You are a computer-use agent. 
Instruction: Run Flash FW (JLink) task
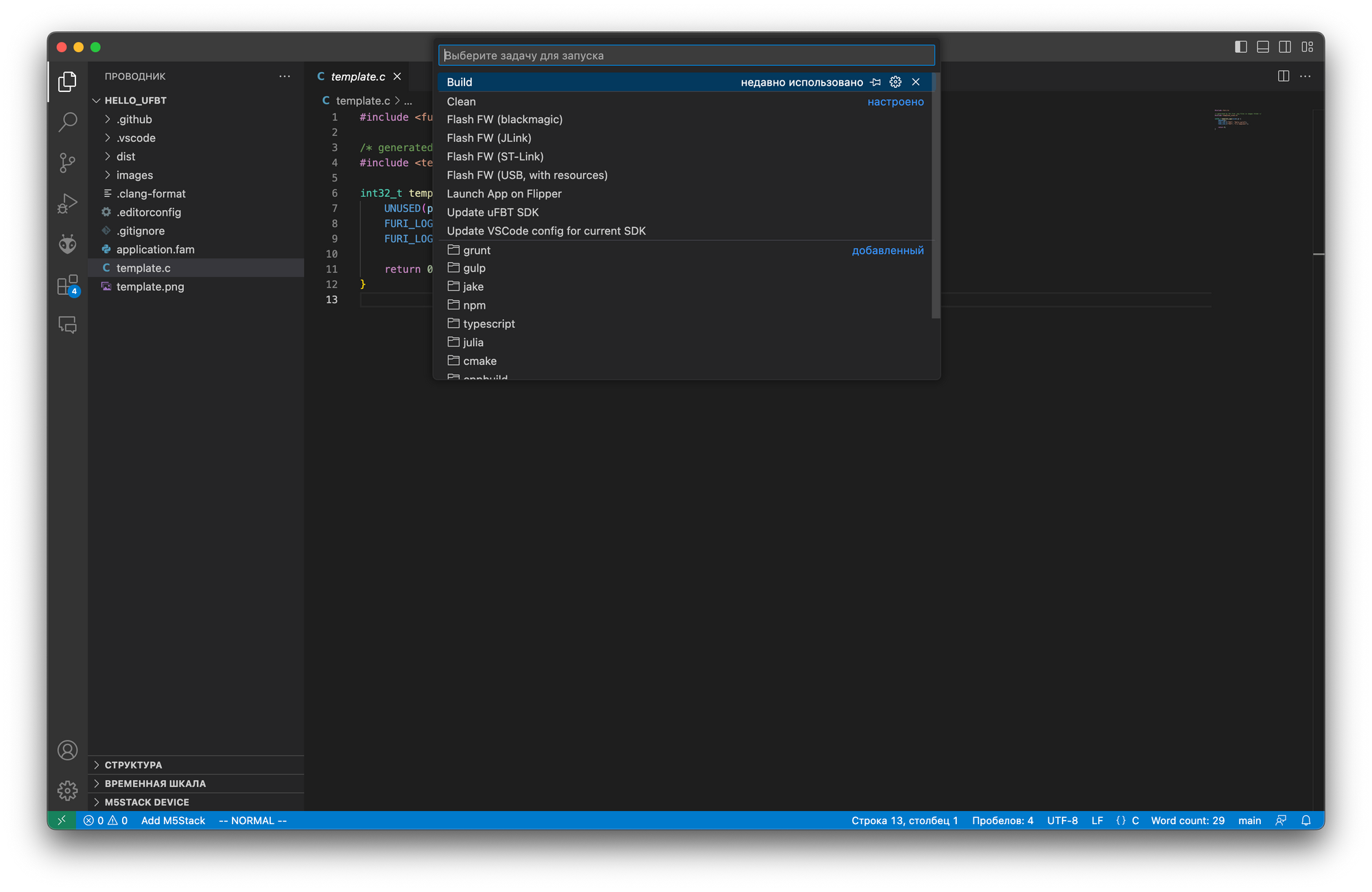685,138
